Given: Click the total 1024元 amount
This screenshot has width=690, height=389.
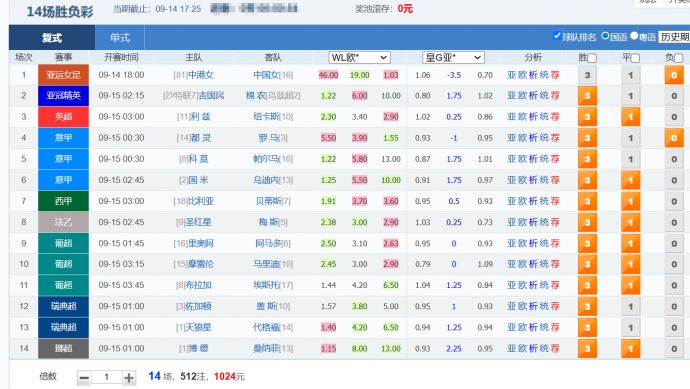Looking at the screenshot, I should pyautogui.click(x=229, y=377).
